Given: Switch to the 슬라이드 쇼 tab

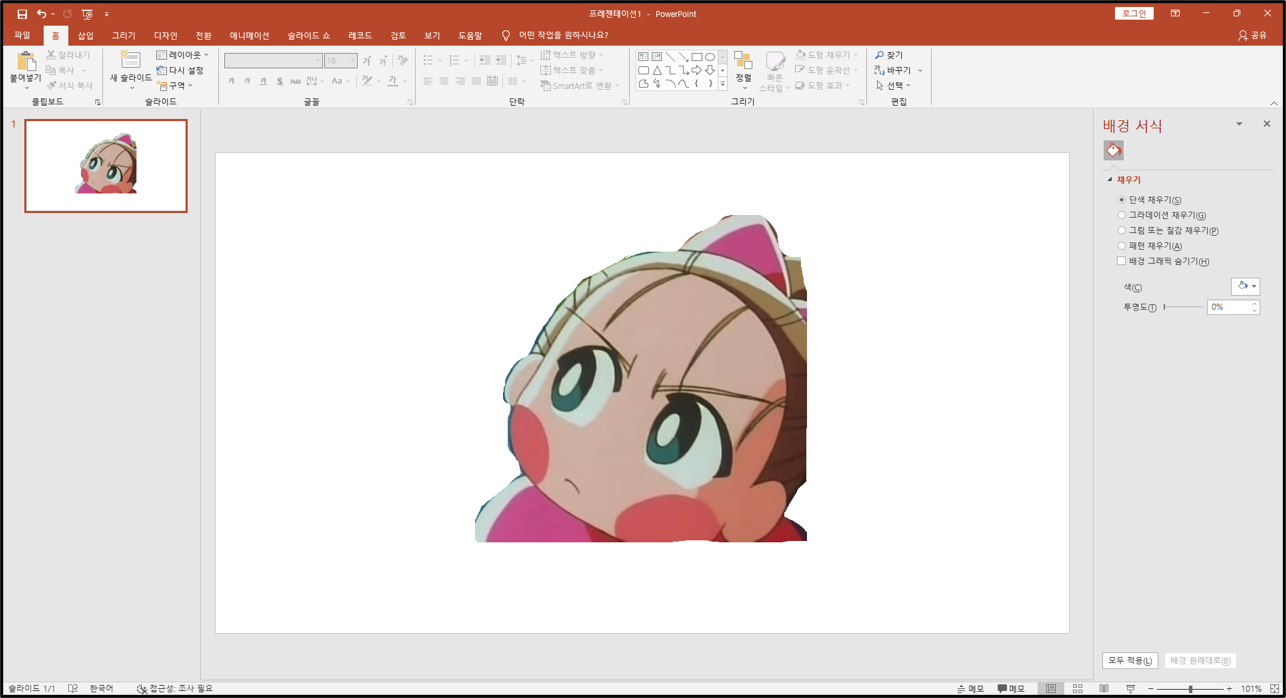Looking at the screenshot, I should click(x=308, y=35).
